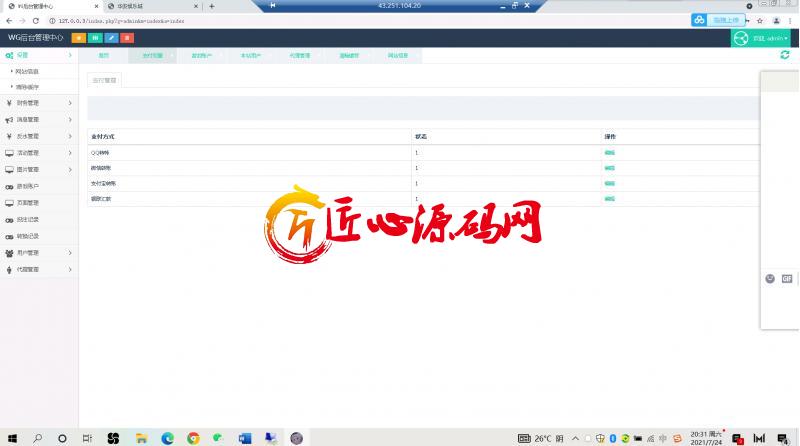Screen dimensions: 800x446
Task: Click the blue pencil edit button
Action: click(111, 38)
